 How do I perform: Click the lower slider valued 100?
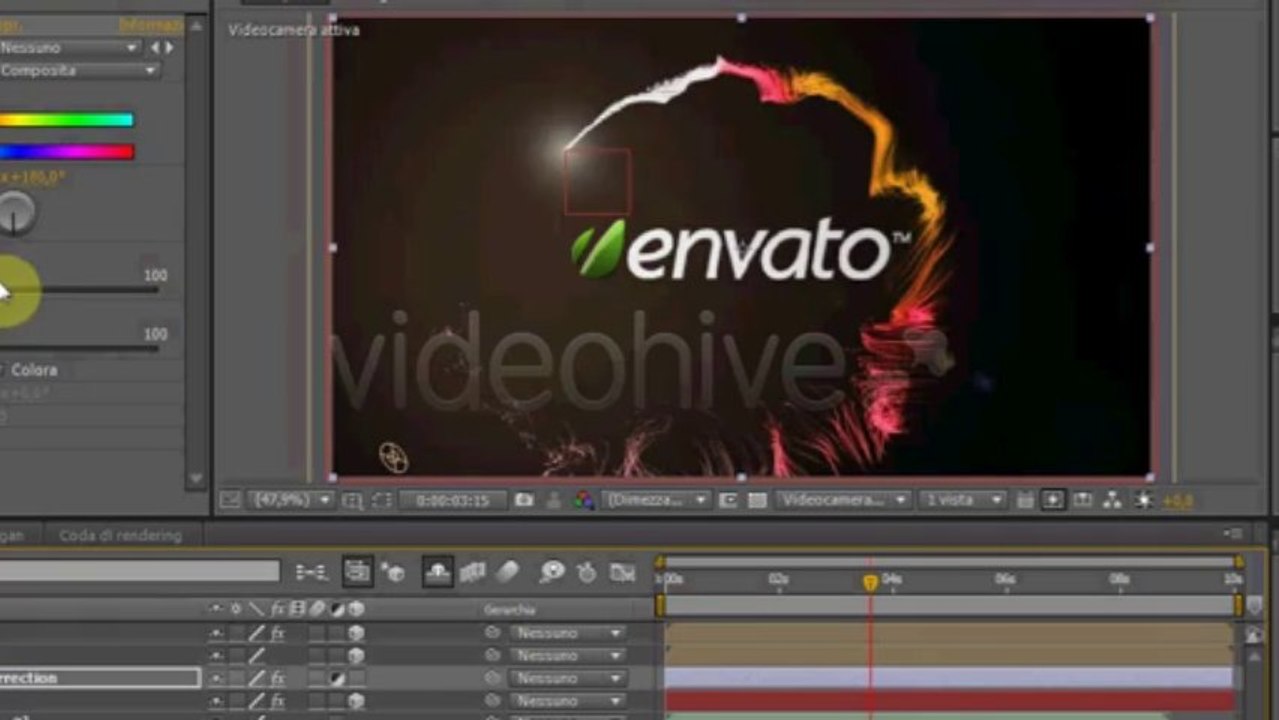click(x=79, y=348)
